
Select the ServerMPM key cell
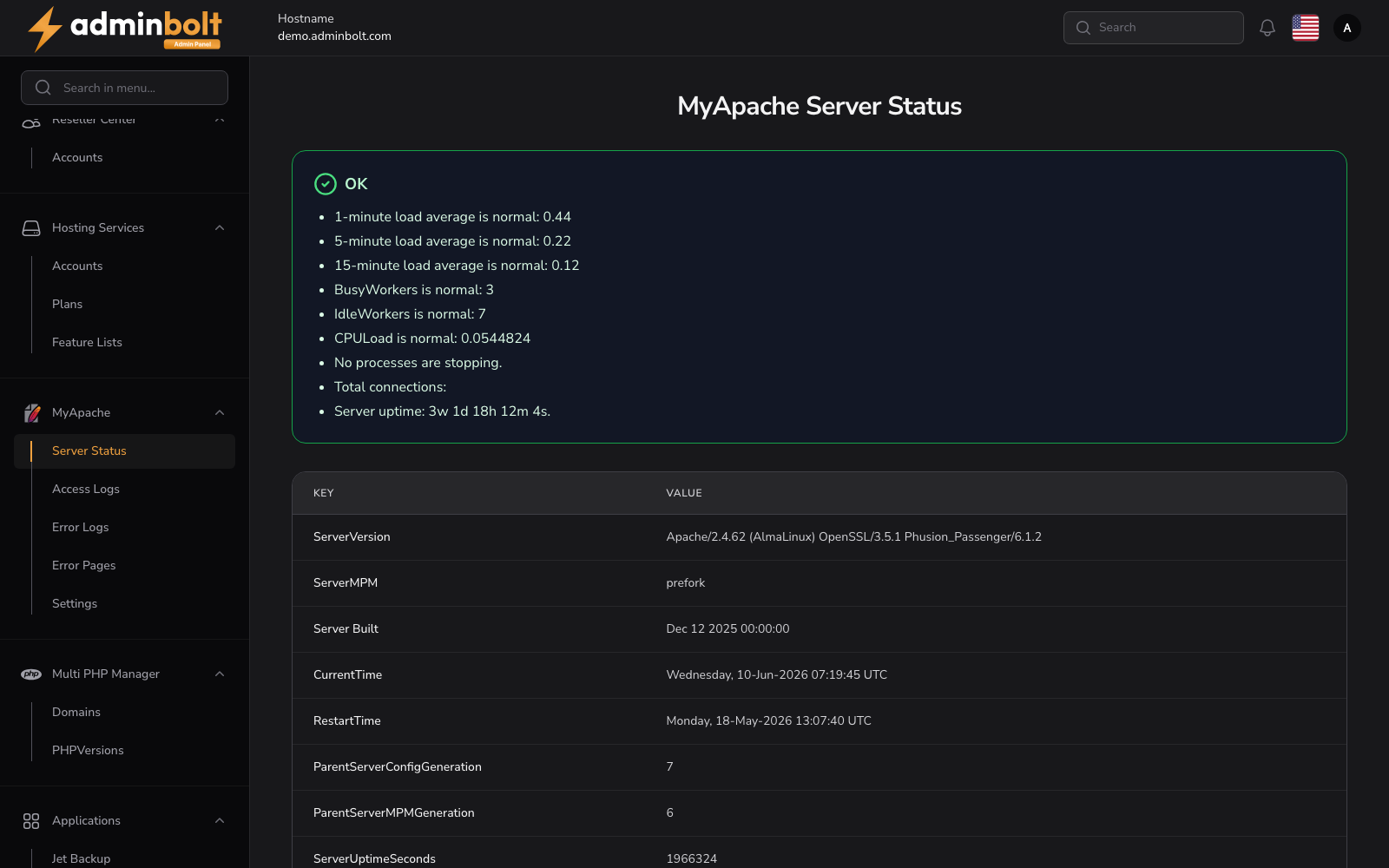[346, 583]
